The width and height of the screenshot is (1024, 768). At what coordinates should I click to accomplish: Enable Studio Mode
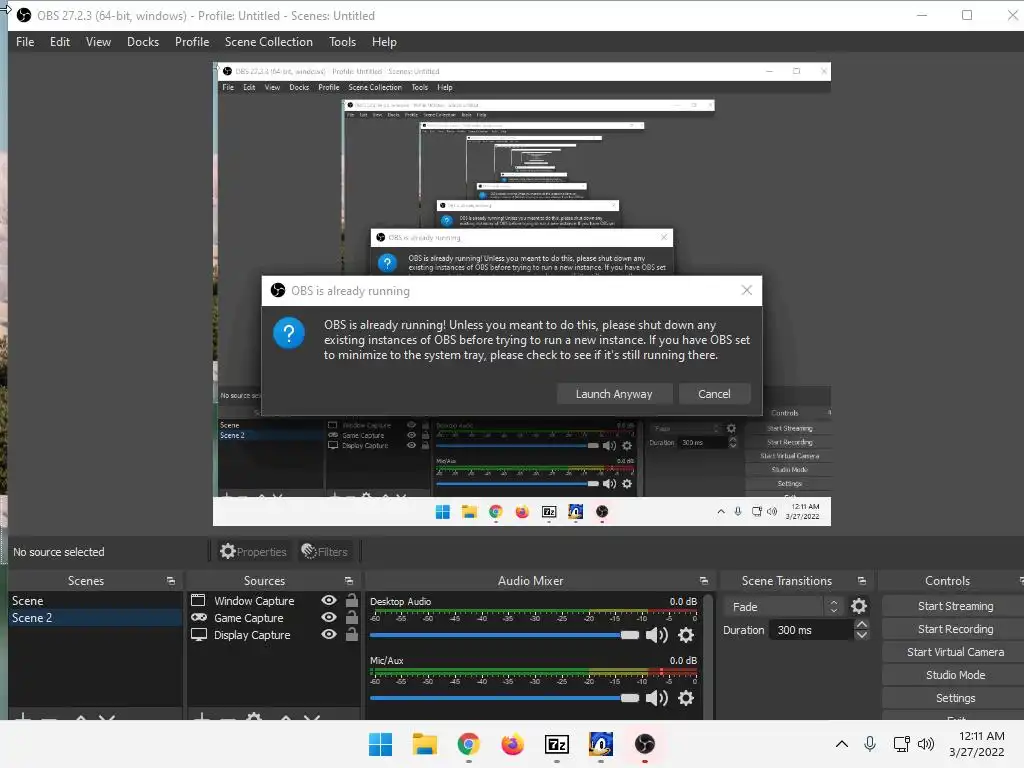click(955, 675)
